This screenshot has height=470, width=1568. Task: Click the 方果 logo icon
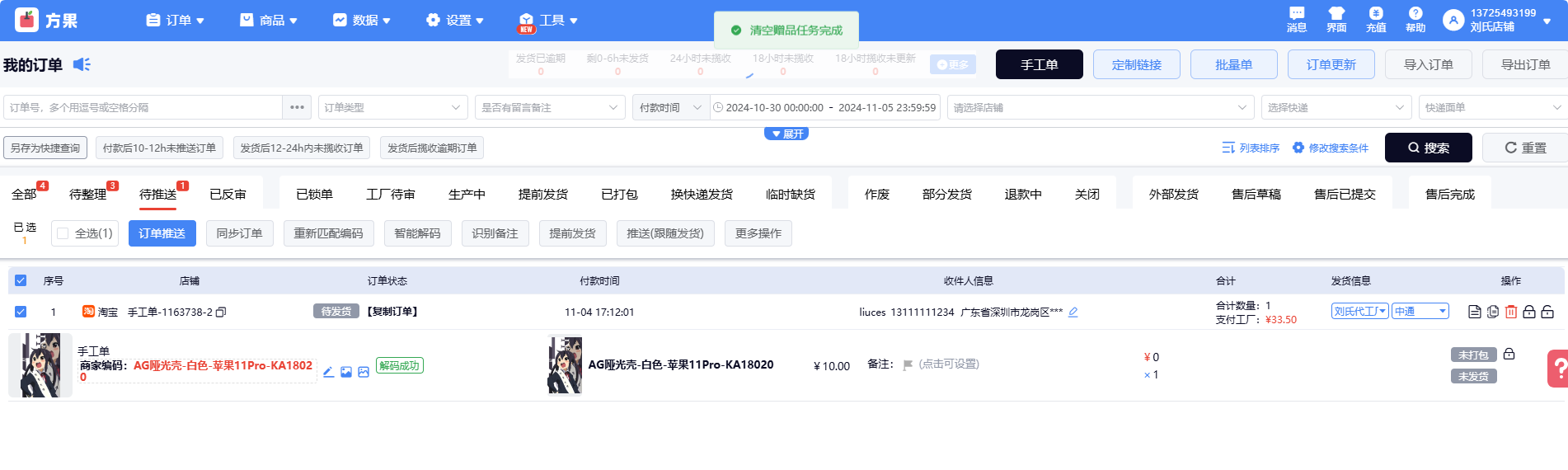[x=26, y=20]
